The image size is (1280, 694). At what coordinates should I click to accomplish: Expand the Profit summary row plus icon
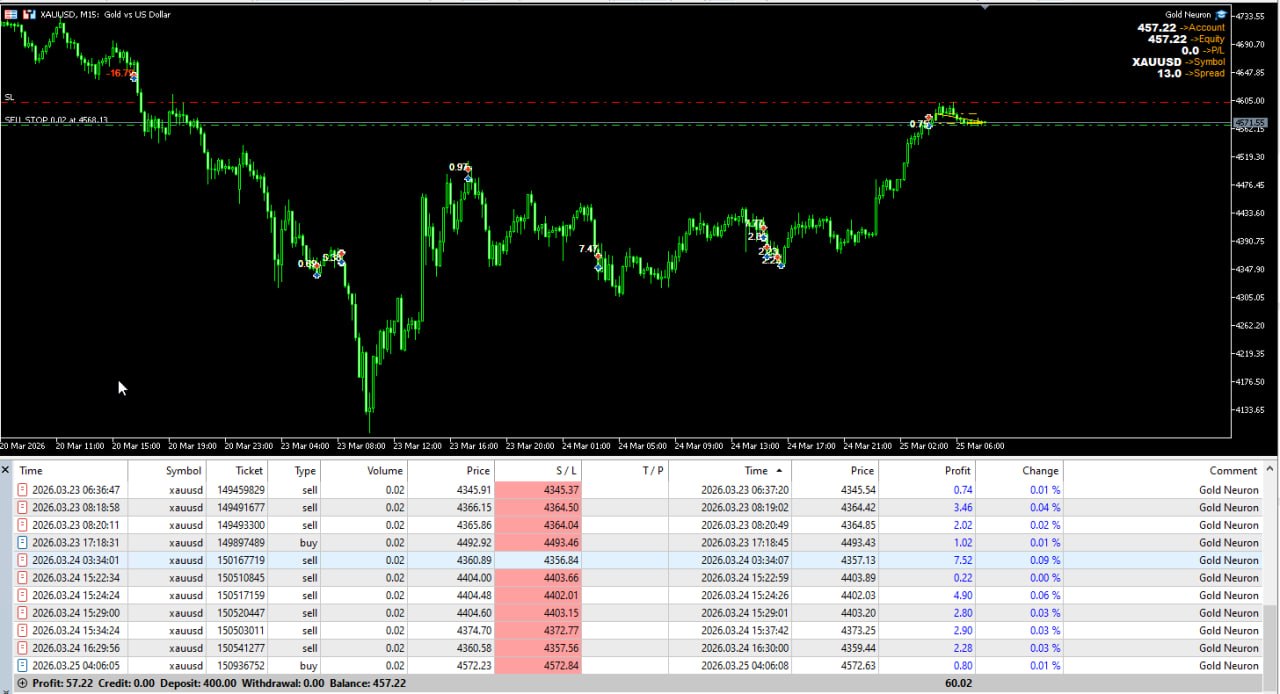23,684
